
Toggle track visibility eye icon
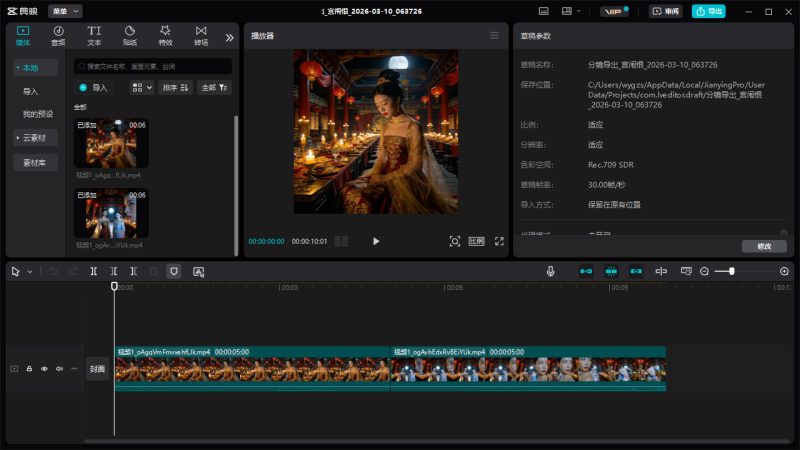[44, 369]
